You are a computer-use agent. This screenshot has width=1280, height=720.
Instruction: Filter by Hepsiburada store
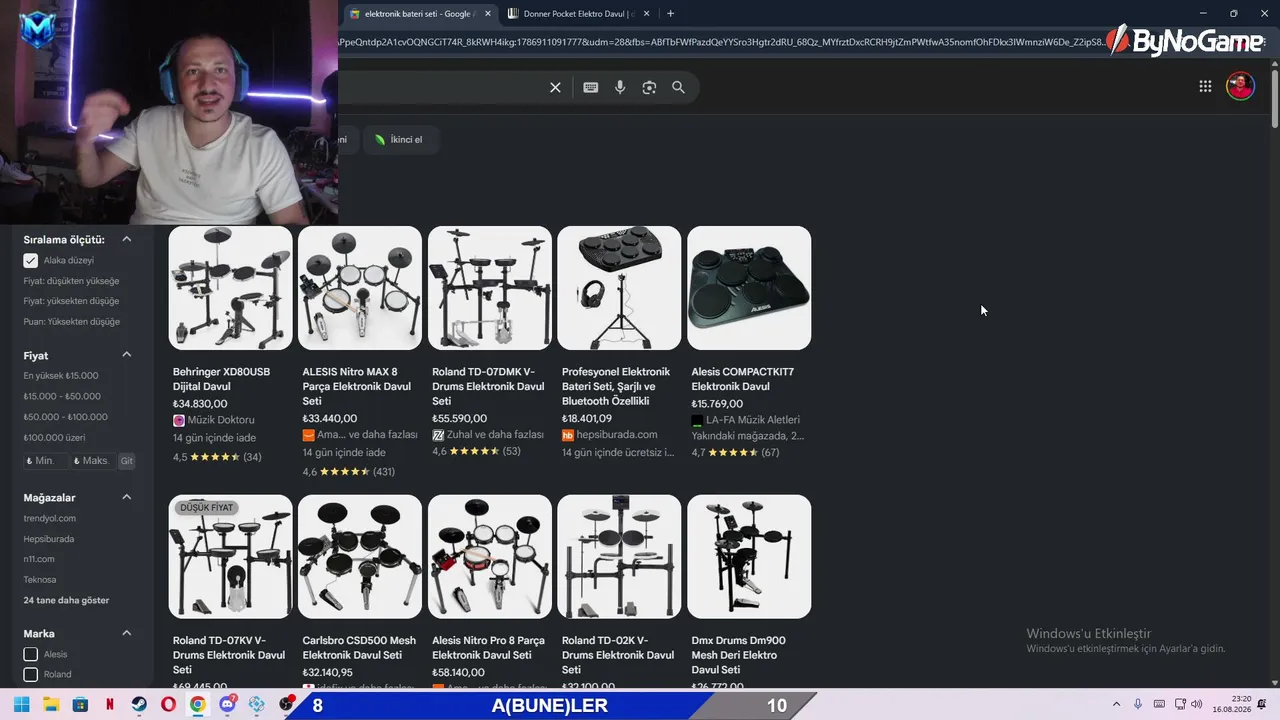(49, 539)
